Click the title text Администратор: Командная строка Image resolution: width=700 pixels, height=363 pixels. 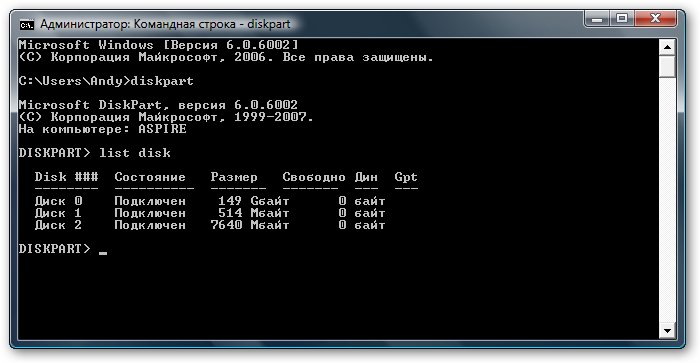click(x=138, y=24)
